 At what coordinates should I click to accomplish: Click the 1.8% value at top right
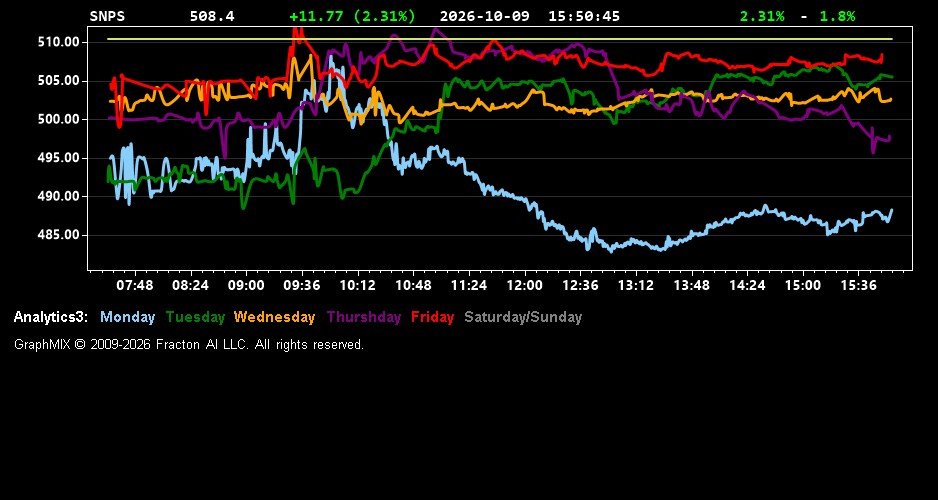[x=837, y=16]
